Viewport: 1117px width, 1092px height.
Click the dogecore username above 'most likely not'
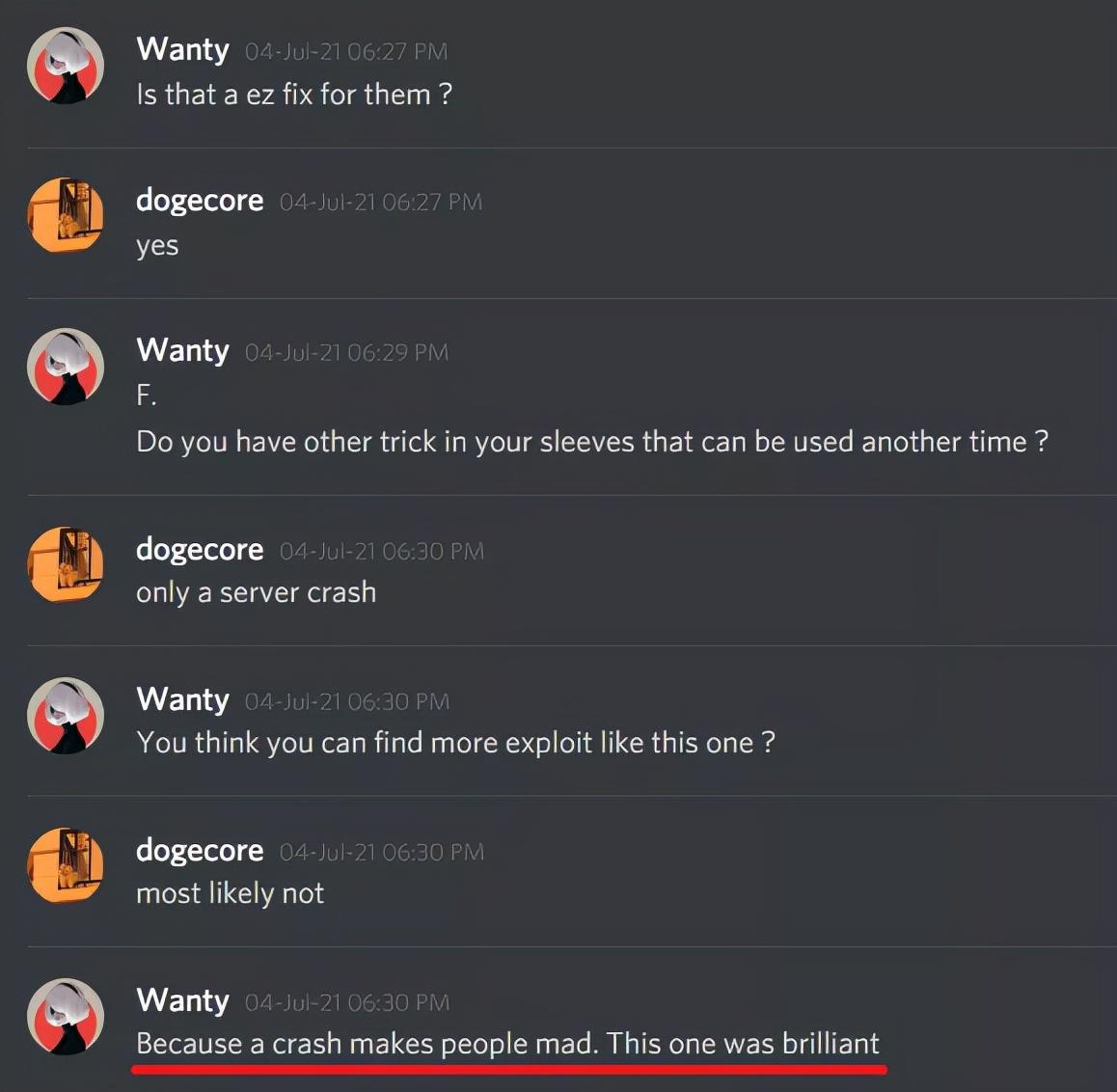(x=200, y=851)
